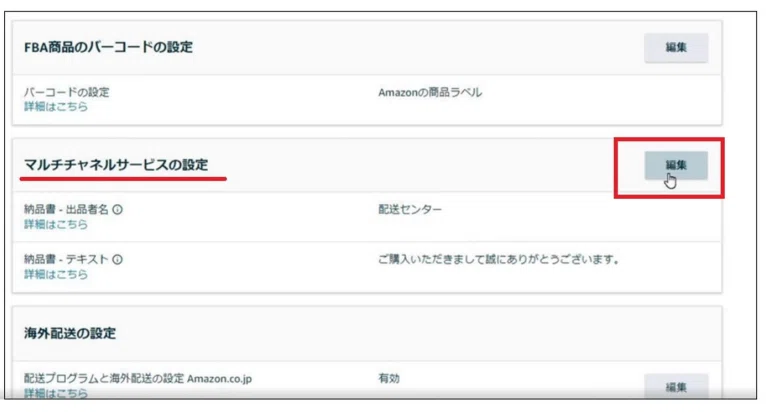The image size is (766, 412).
Task: Select the FBA商品のバーコードの設定 heading
Action: point(108,47)
